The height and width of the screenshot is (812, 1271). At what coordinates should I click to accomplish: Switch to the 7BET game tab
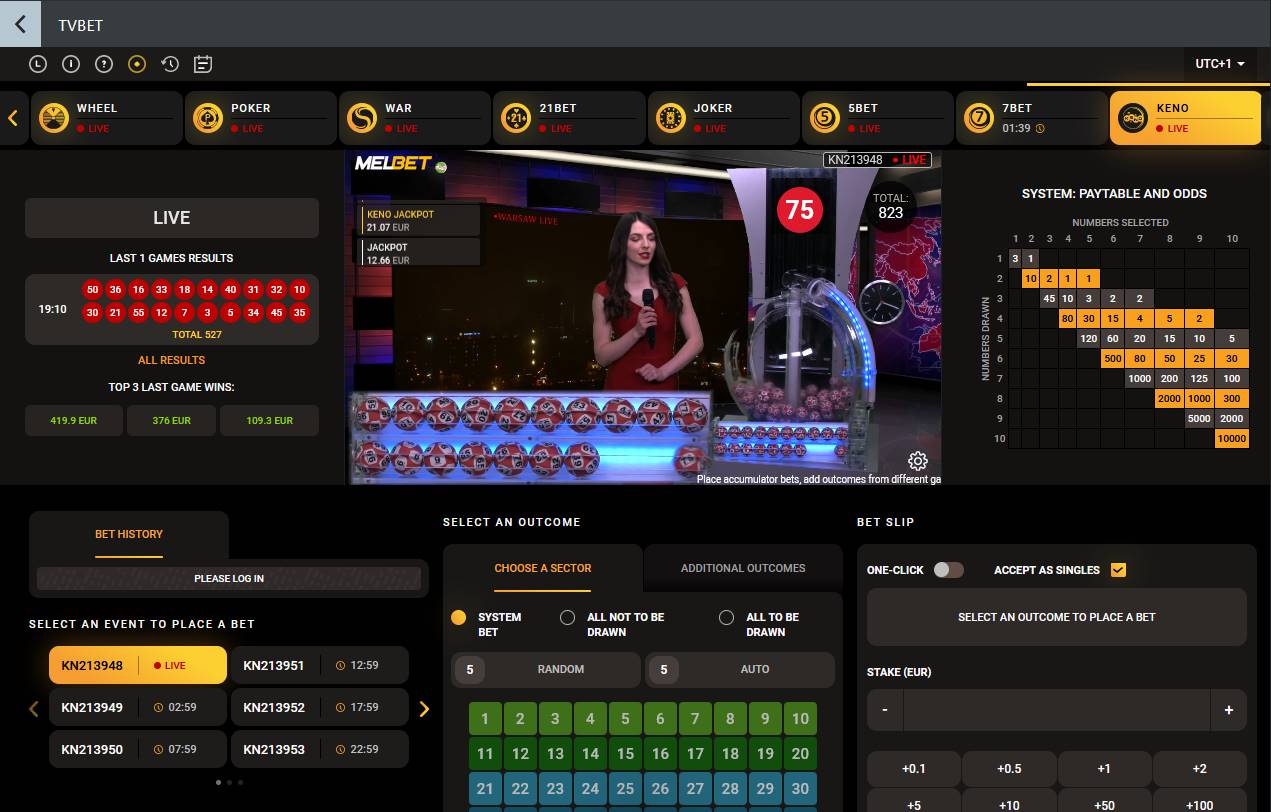click(1032, 118)
